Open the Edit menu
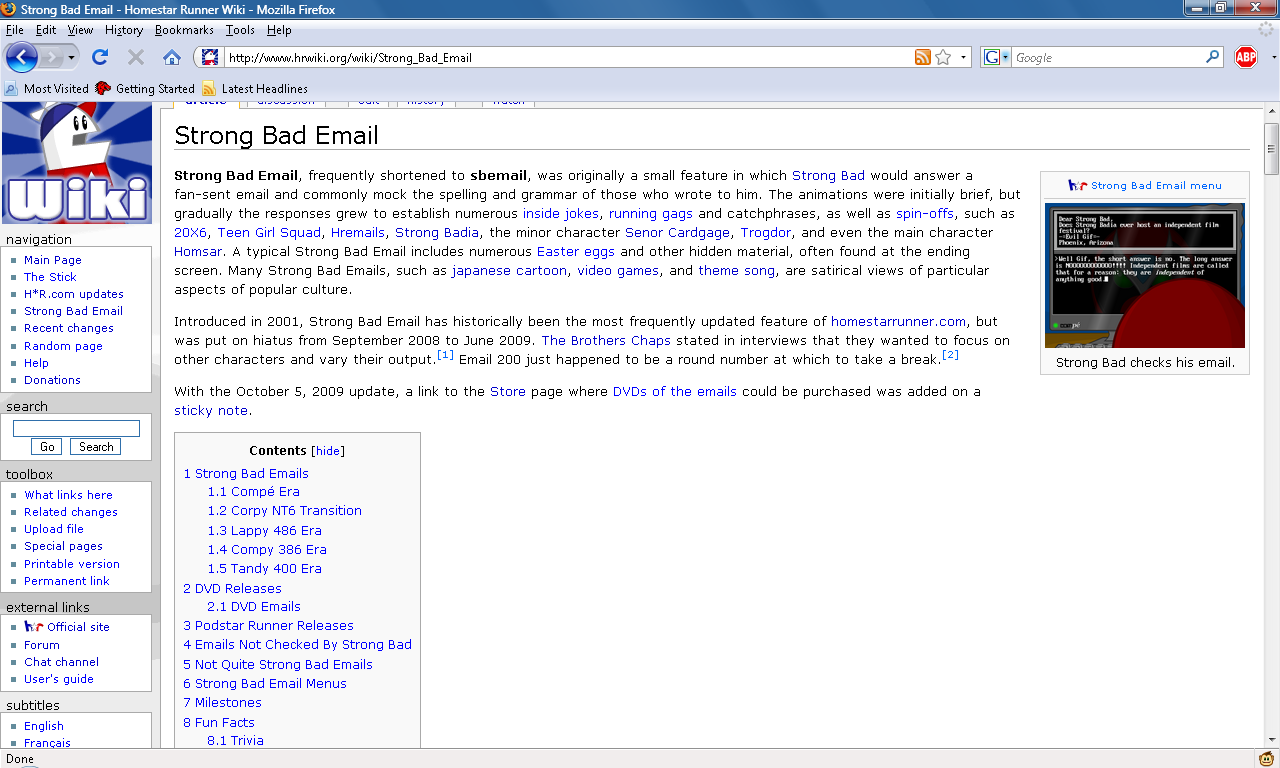Viewport: 1280px width, 768px height. [46, 30]
